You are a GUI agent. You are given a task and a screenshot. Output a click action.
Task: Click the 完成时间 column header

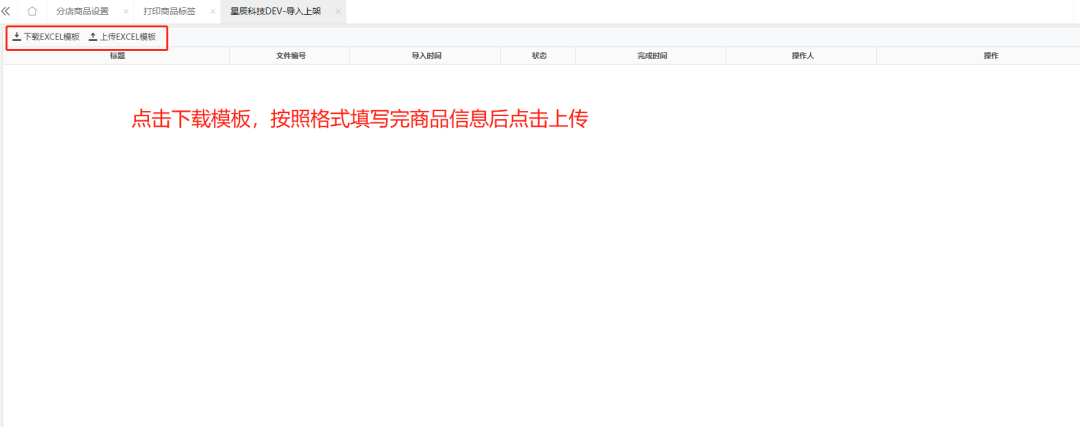click(651, 56)
